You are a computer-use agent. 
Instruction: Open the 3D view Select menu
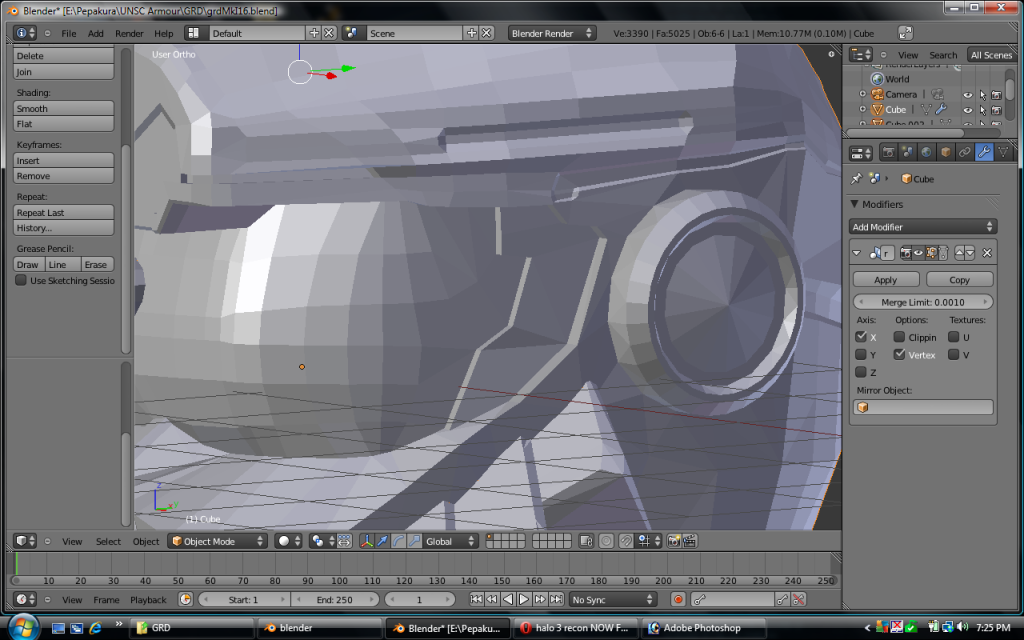click(108, 541)
